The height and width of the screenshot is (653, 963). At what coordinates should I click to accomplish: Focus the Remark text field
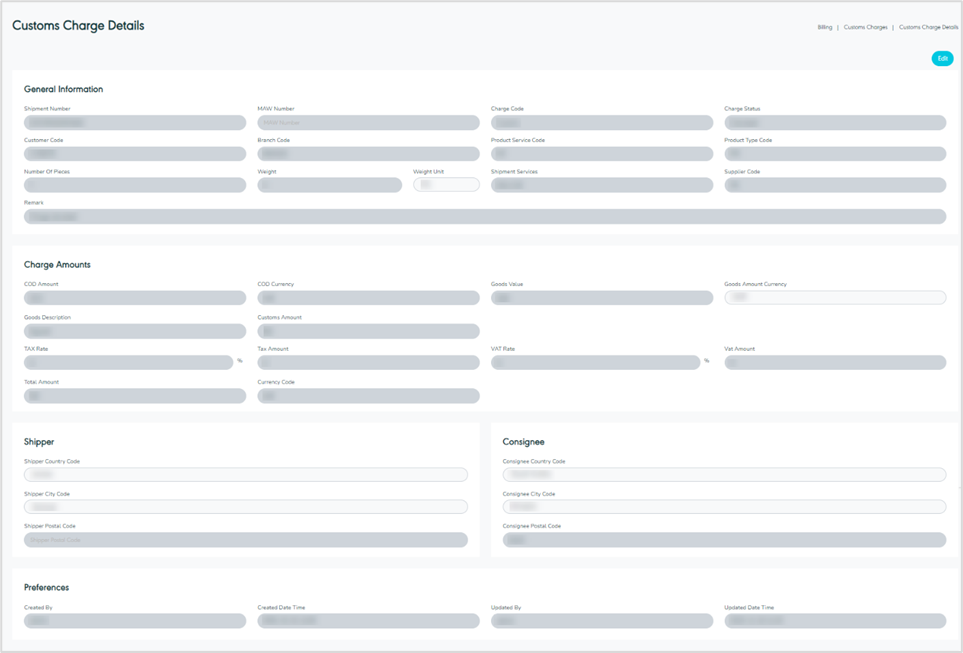[485, 217]
